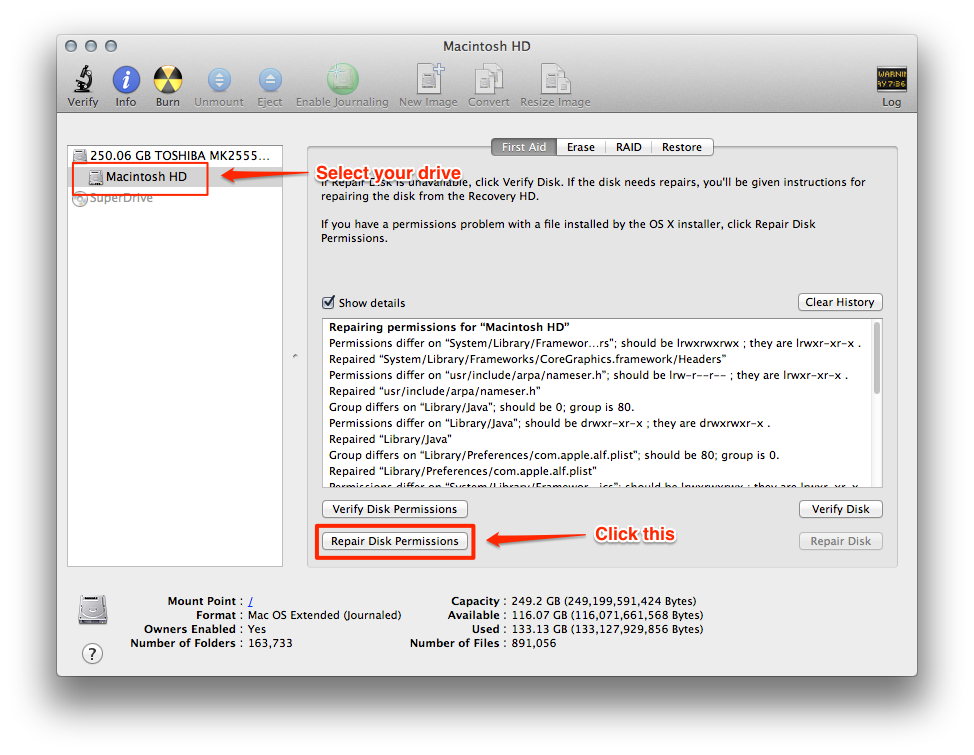Click the Repair Disk Permissions button
Image resolution: width=974 pixels, height=755 pixels.
(x=395, y=541)
